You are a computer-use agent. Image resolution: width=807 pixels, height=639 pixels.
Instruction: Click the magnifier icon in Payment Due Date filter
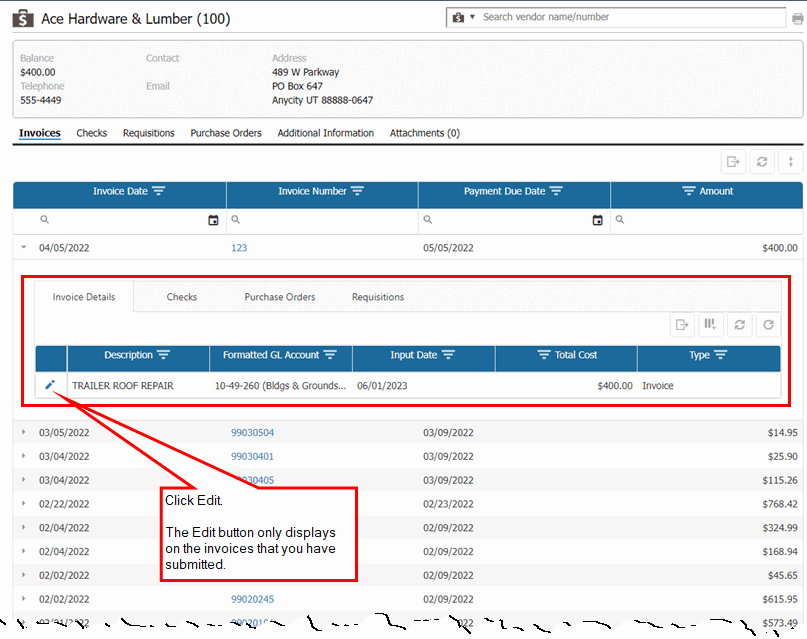(428, 220)
